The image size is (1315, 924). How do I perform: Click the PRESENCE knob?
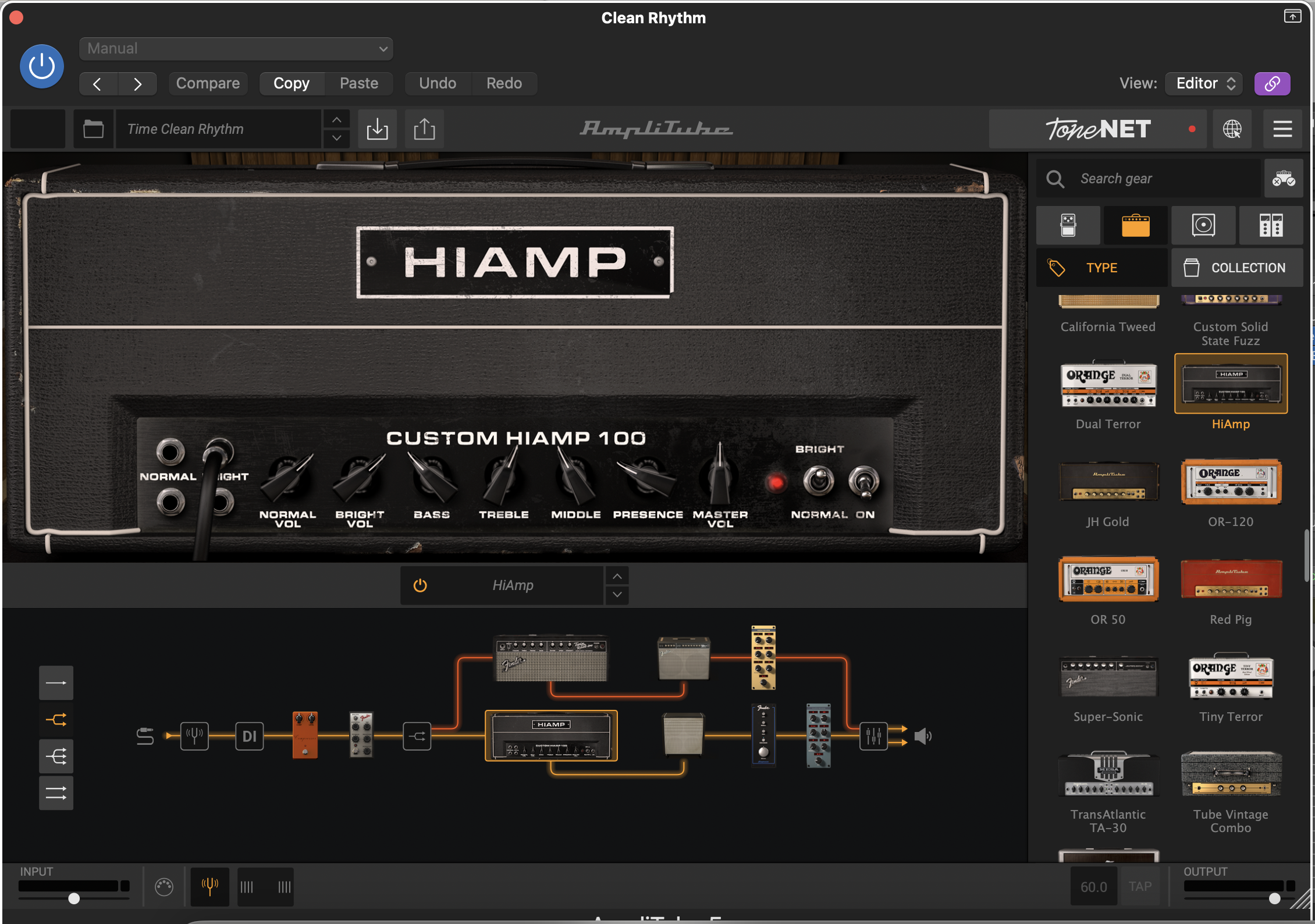[x=647, y=479]
